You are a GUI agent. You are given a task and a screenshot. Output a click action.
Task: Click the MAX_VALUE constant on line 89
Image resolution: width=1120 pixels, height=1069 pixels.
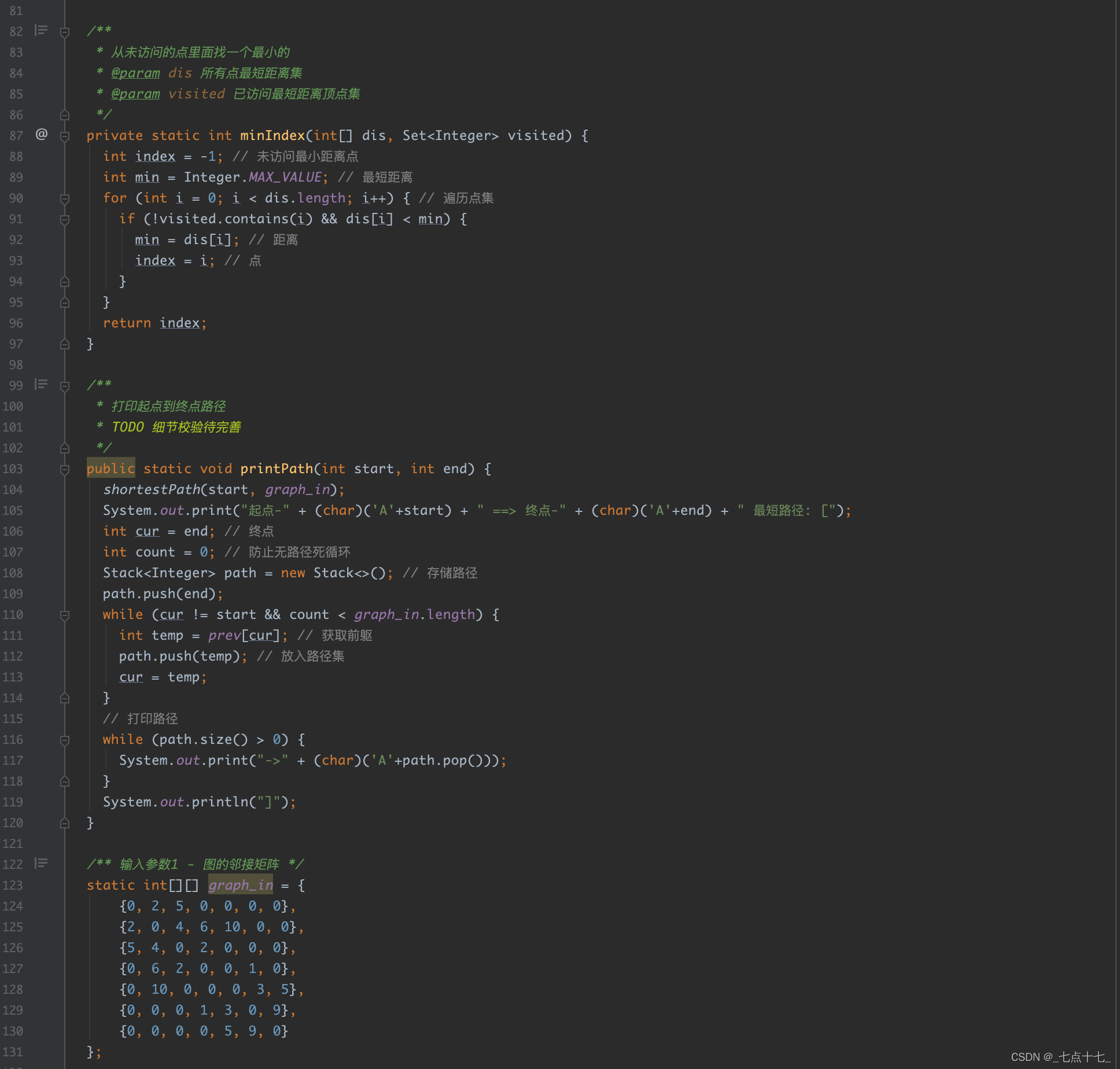click(285, 177)
